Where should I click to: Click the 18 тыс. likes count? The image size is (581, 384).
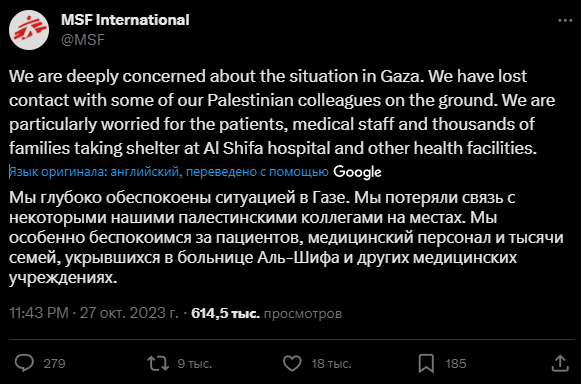(x=331, y=364)
